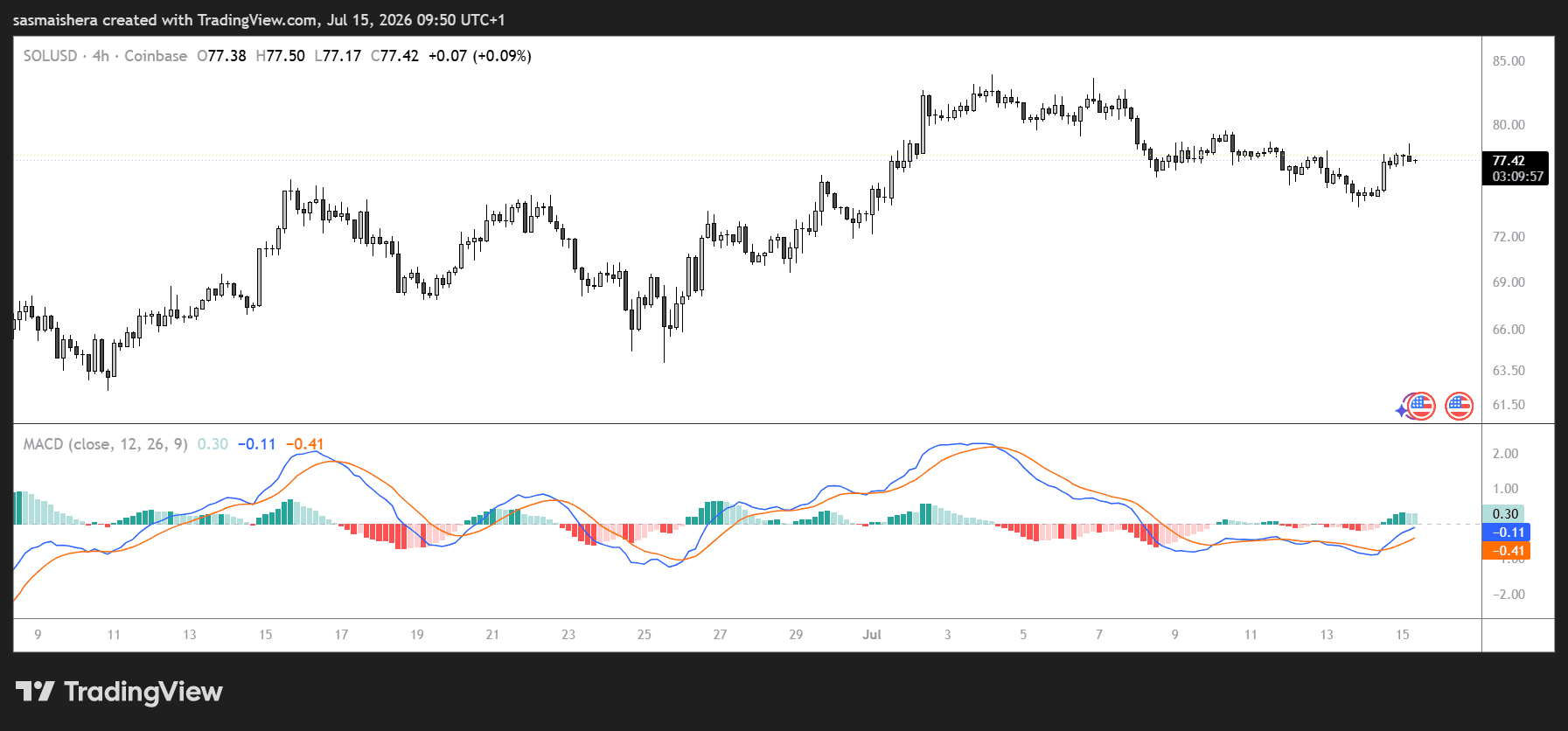Click the 25 date label on time axis
This screenshot has width=1568, height=731.
click(645, 635)
